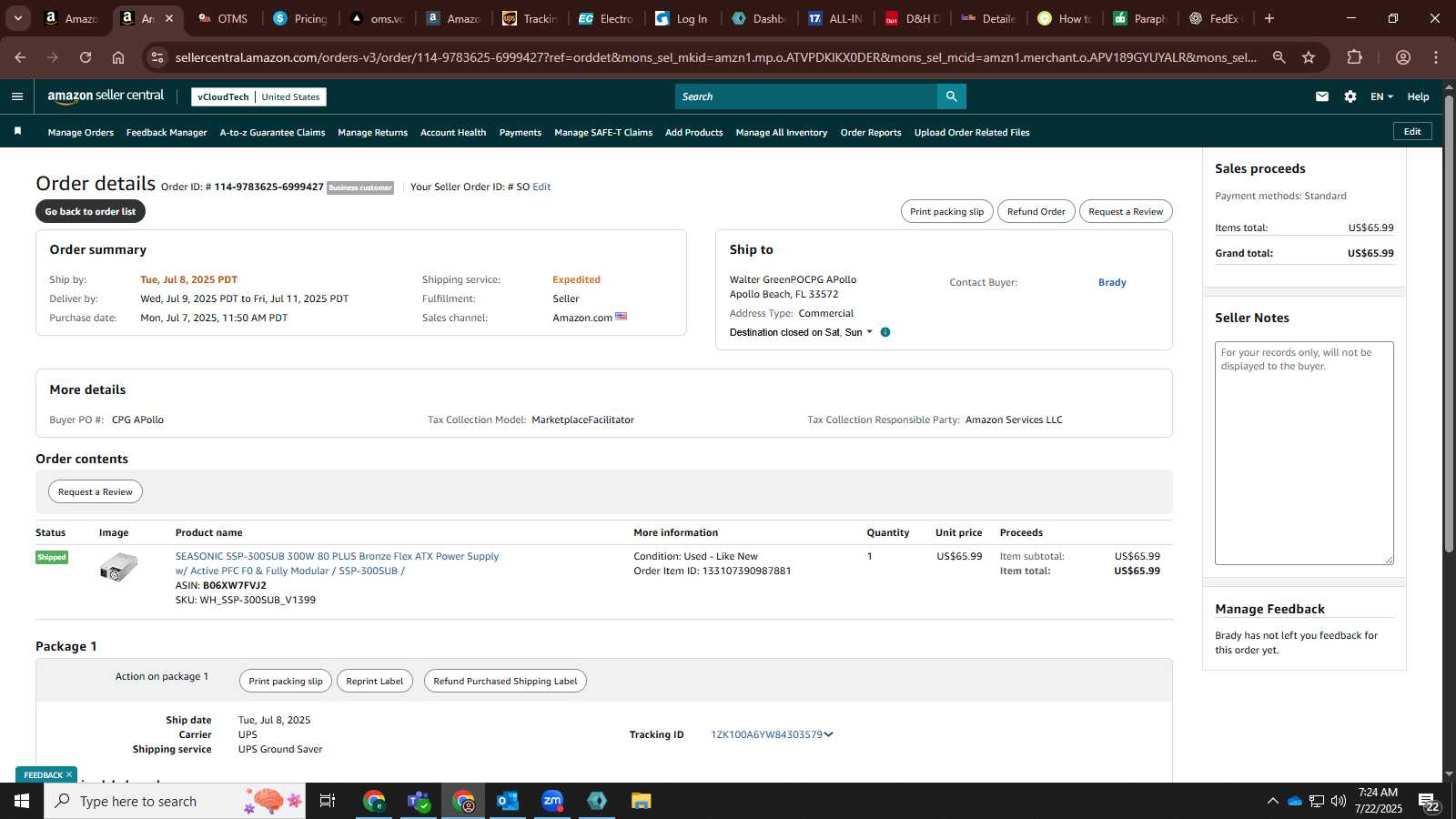Focus the Seller Notes text area
This screenshot has width=1456, height=819.
click(x=1304, y=453)
